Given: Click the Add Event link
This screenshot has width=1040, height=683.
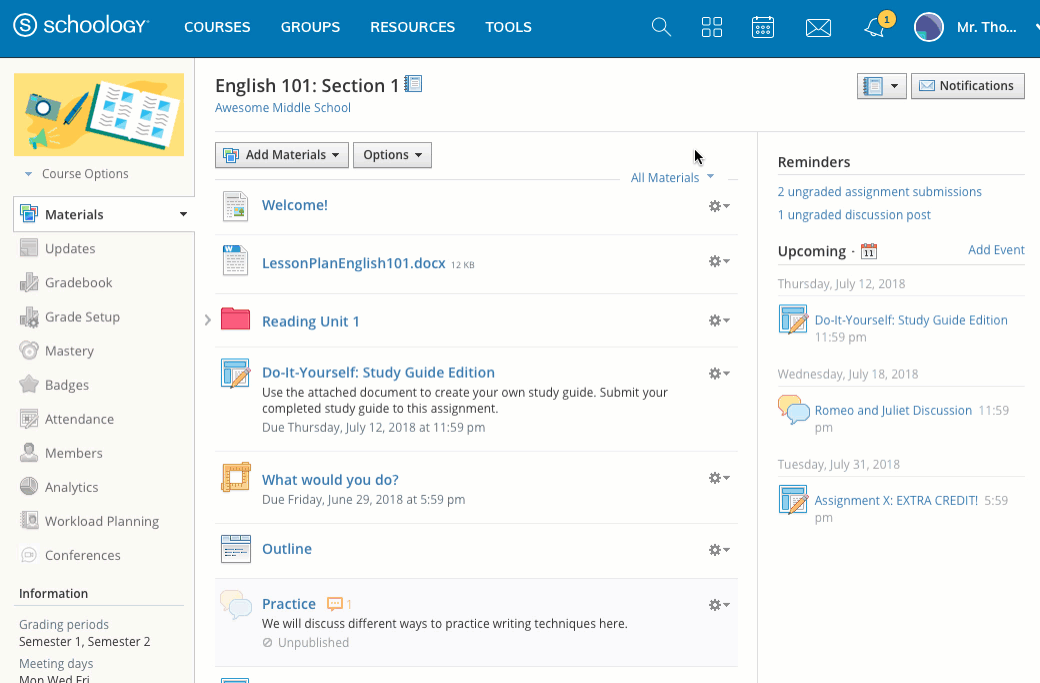Looking at the screenshot, I should pos(996,250).
